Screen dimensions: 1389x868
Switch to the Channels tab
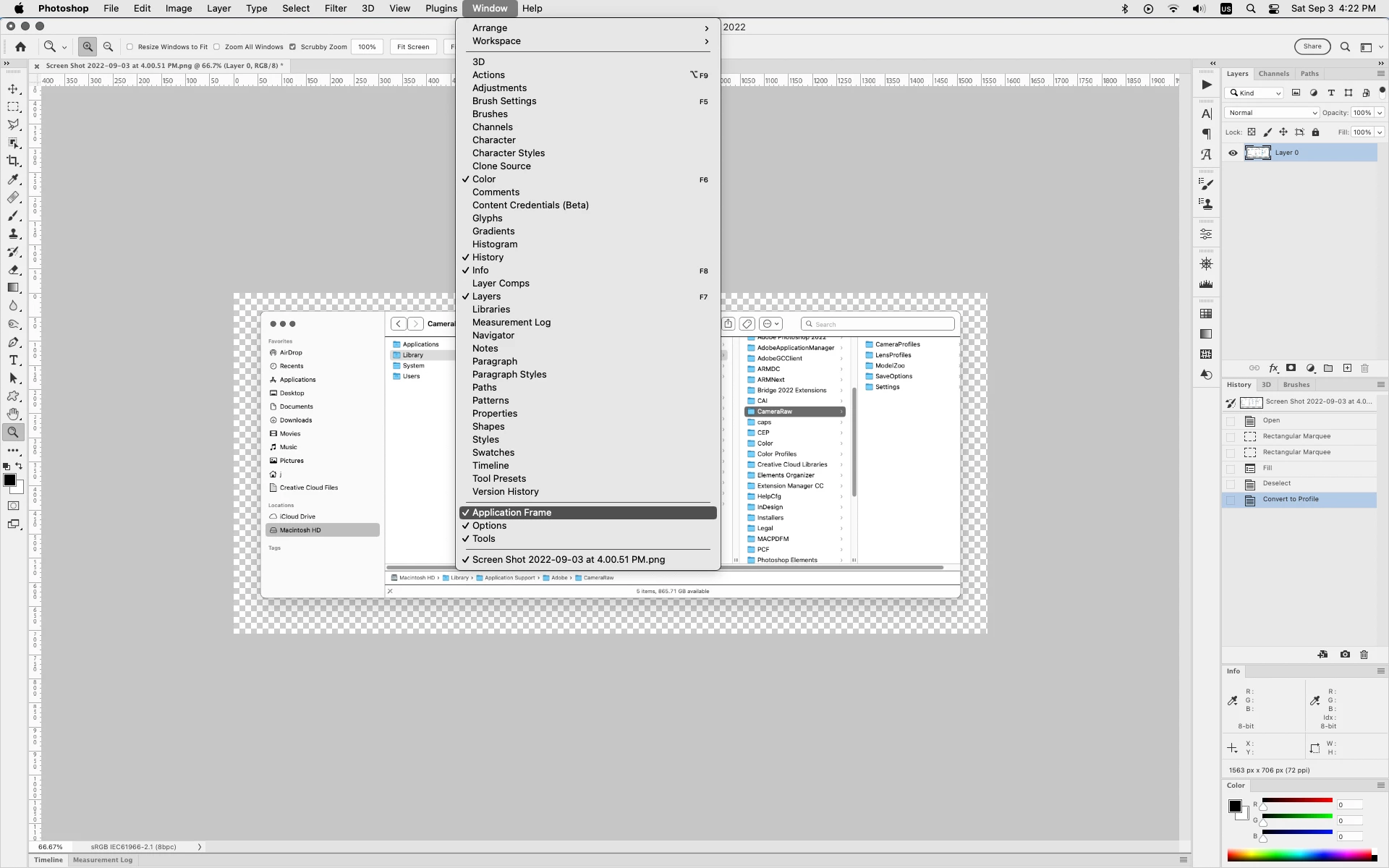(1273, 74)
